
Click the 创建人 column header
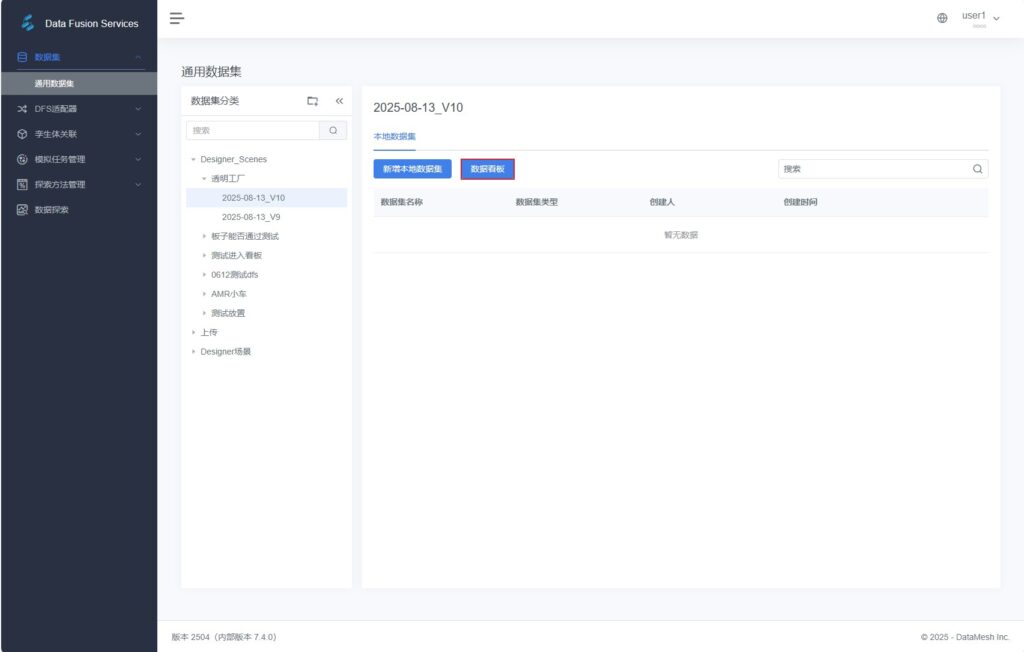point(662,202)
